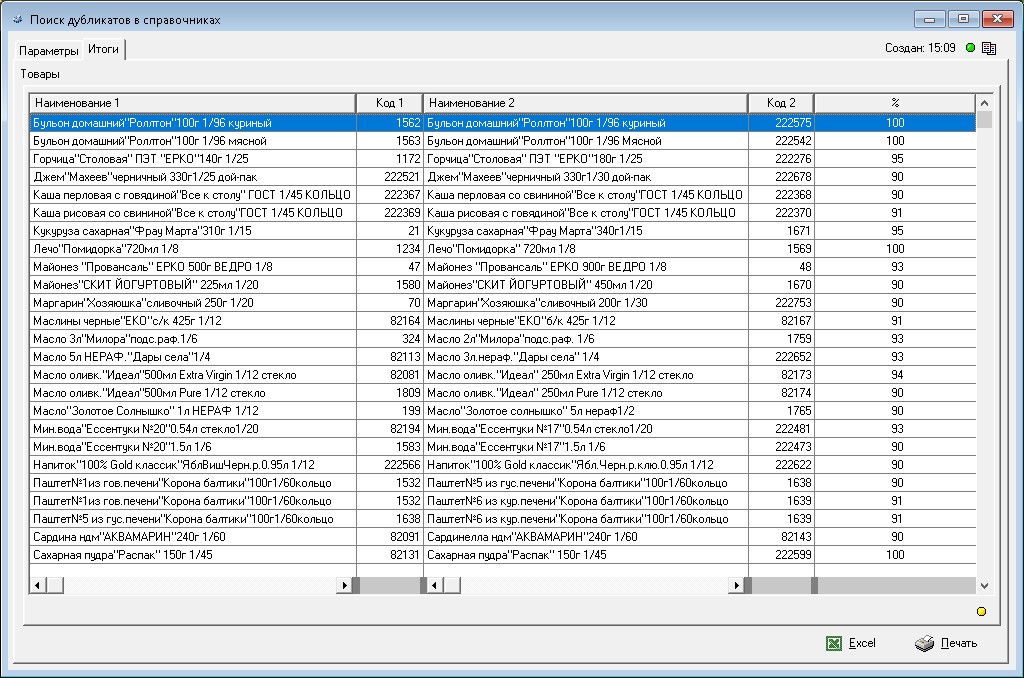Select the Итоги tab
Screen dimensions: 1024x678
pos(103,49)
